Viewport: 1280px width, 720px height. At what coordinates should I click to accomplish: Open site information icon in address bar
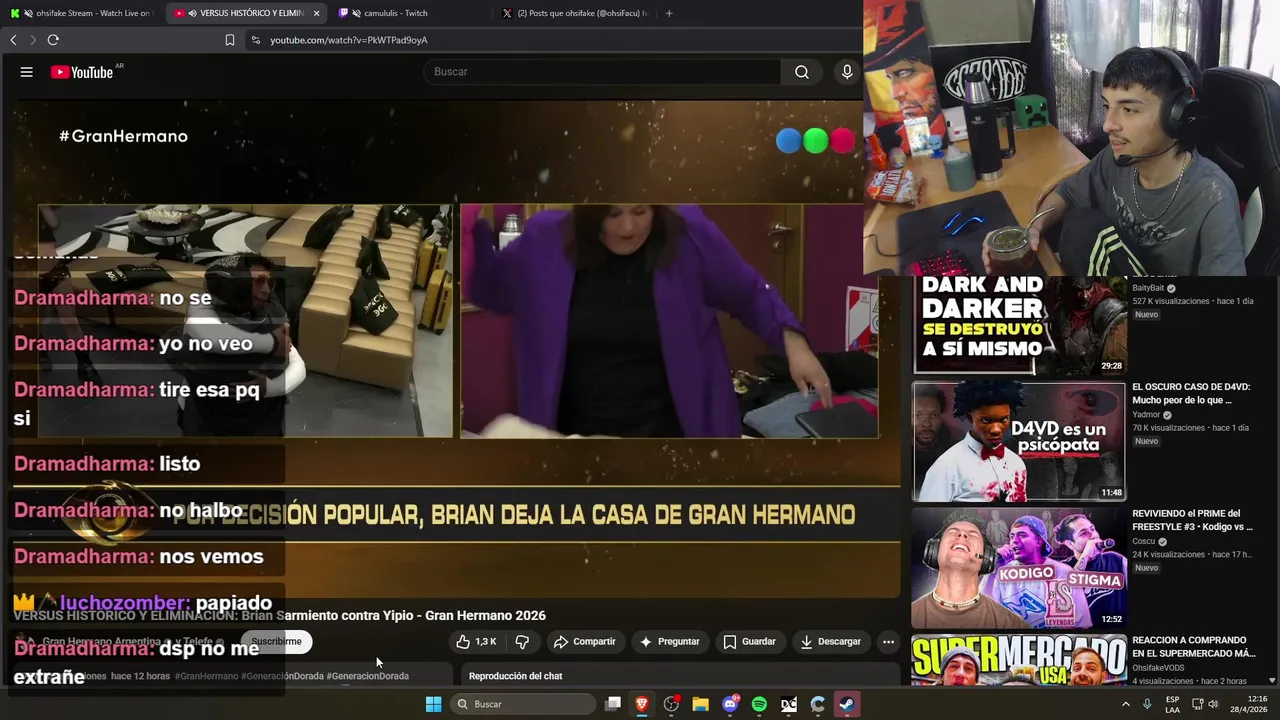click(255, 40)
